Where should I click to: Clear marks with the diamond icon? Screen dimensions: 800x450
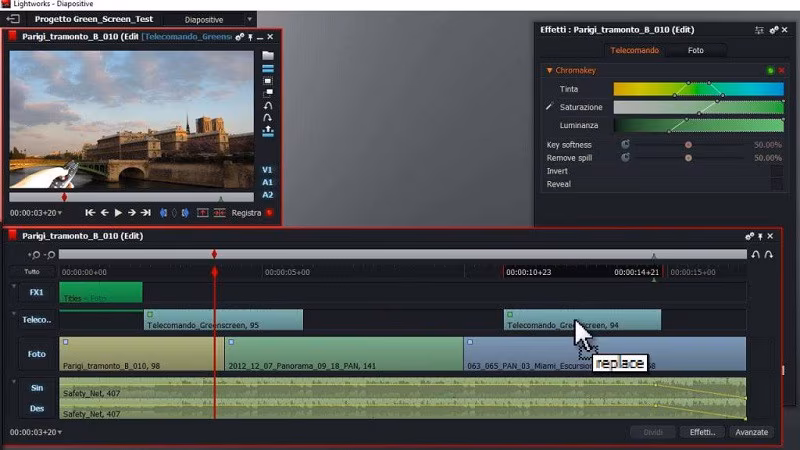tap(174, 213)
